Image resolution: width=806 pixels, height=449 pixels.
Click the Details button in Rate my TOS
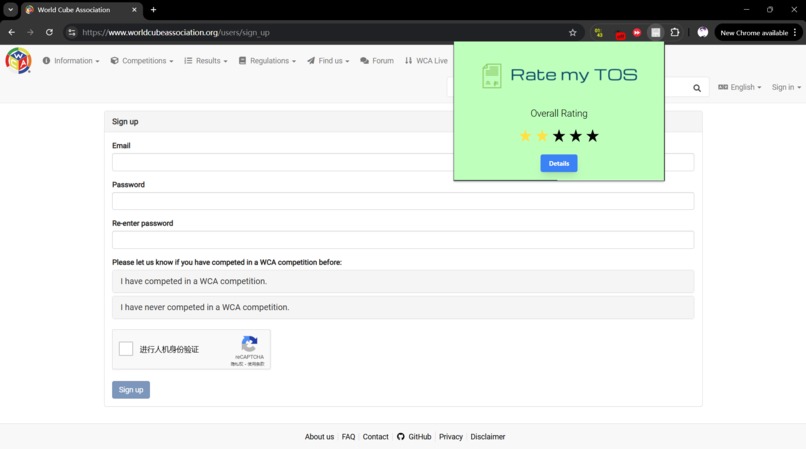559,164
